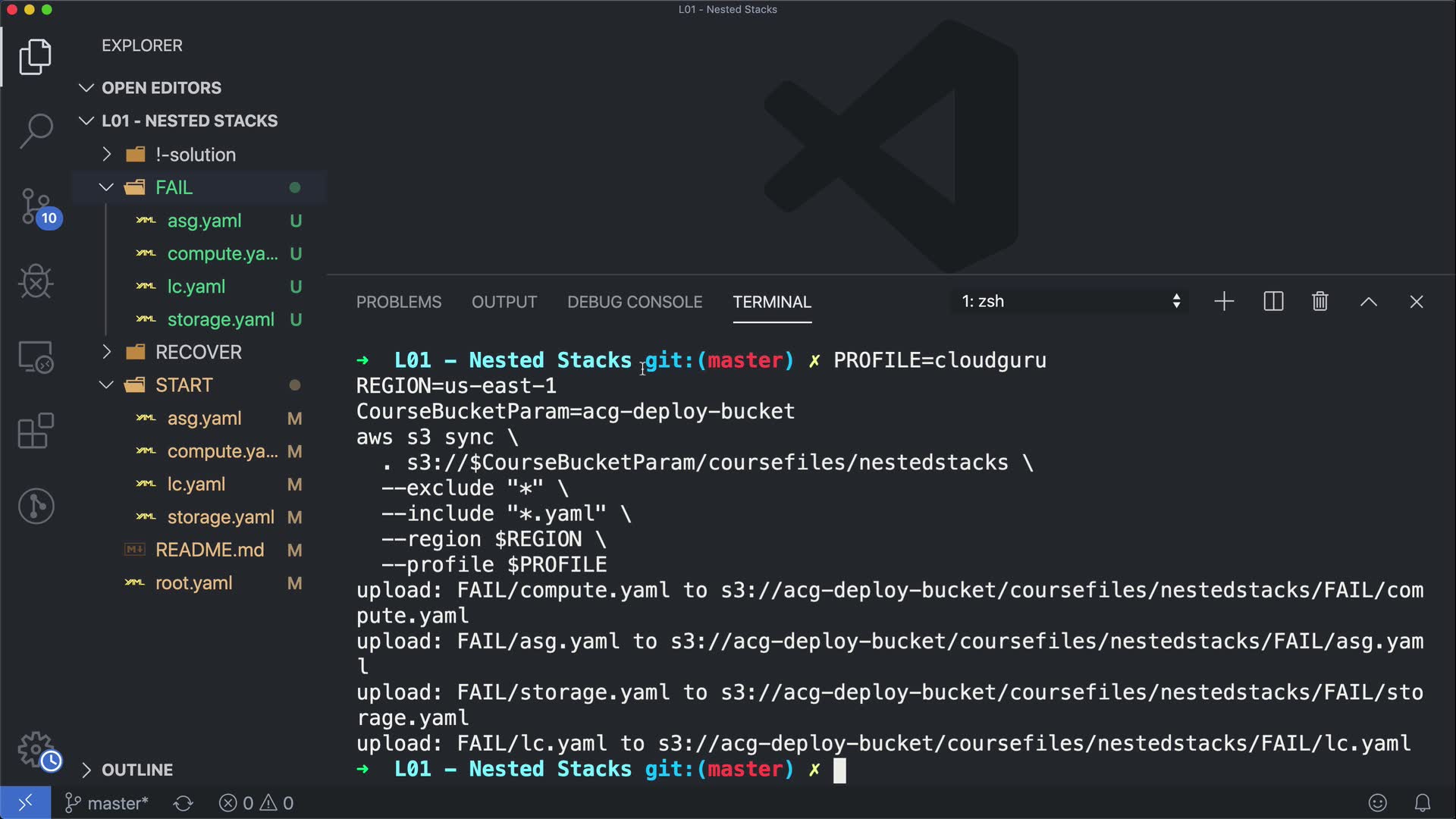
Task: Click errors and warnings count in status bar
Action: (x=256, y=803)
